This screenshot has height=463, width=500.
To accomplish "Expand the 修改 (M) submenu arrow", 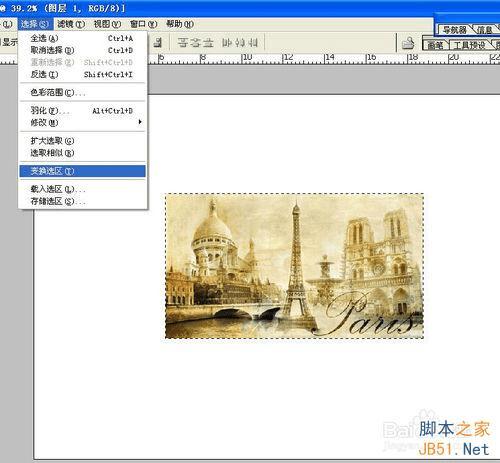I will click(x=140, y=122).
